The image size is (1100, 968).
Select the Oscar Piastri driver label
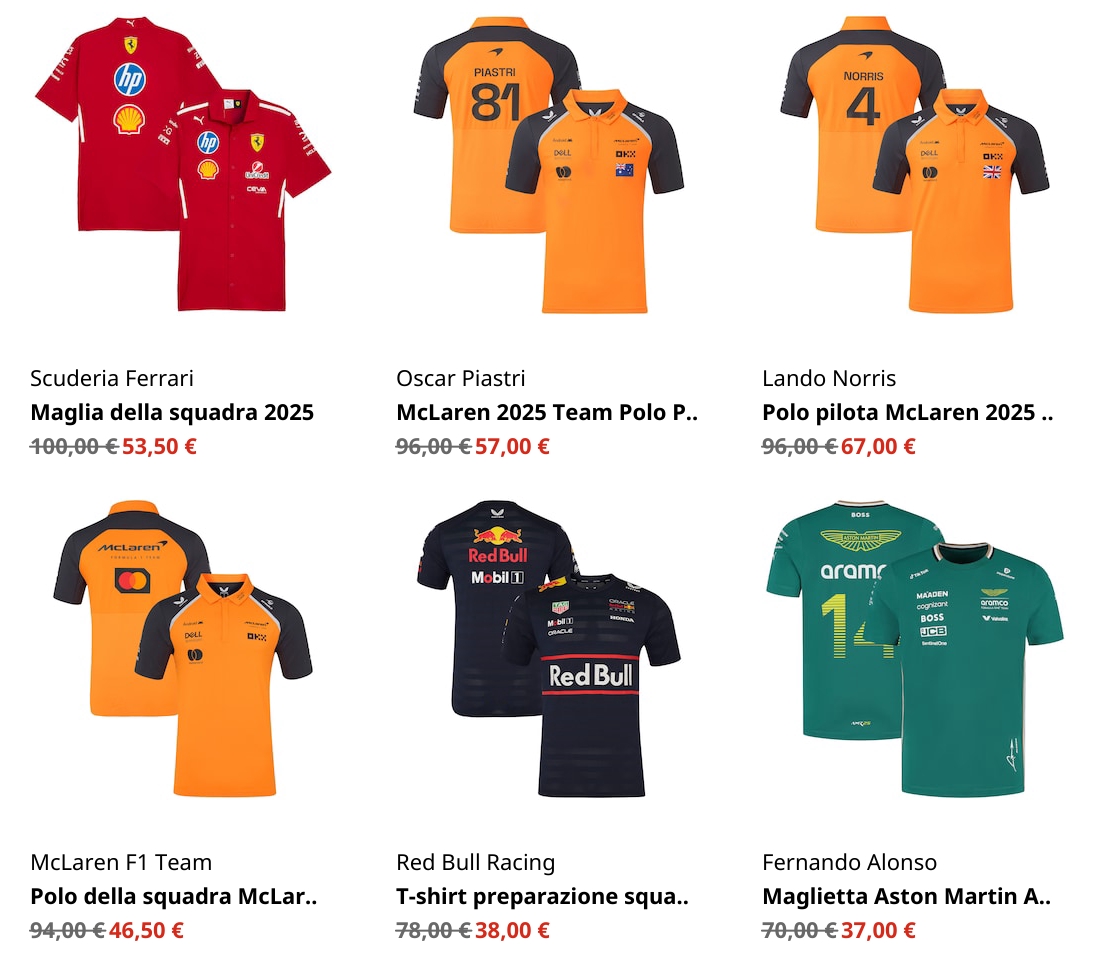(x=460, y=379)
